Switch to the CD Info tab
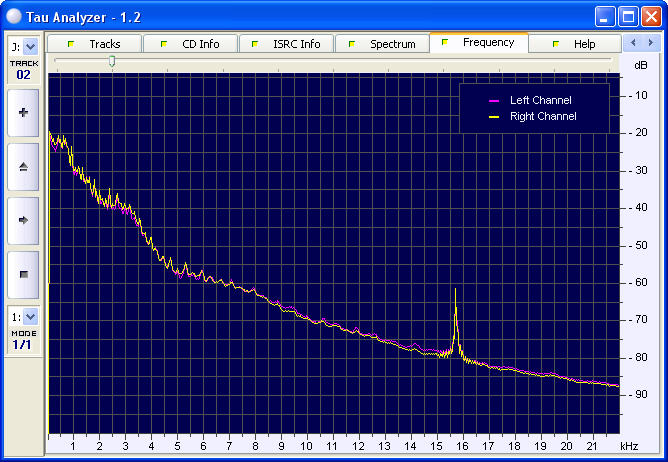Image resolution: width=668 pixels, height=462 pixels. (x=190, y=44)
